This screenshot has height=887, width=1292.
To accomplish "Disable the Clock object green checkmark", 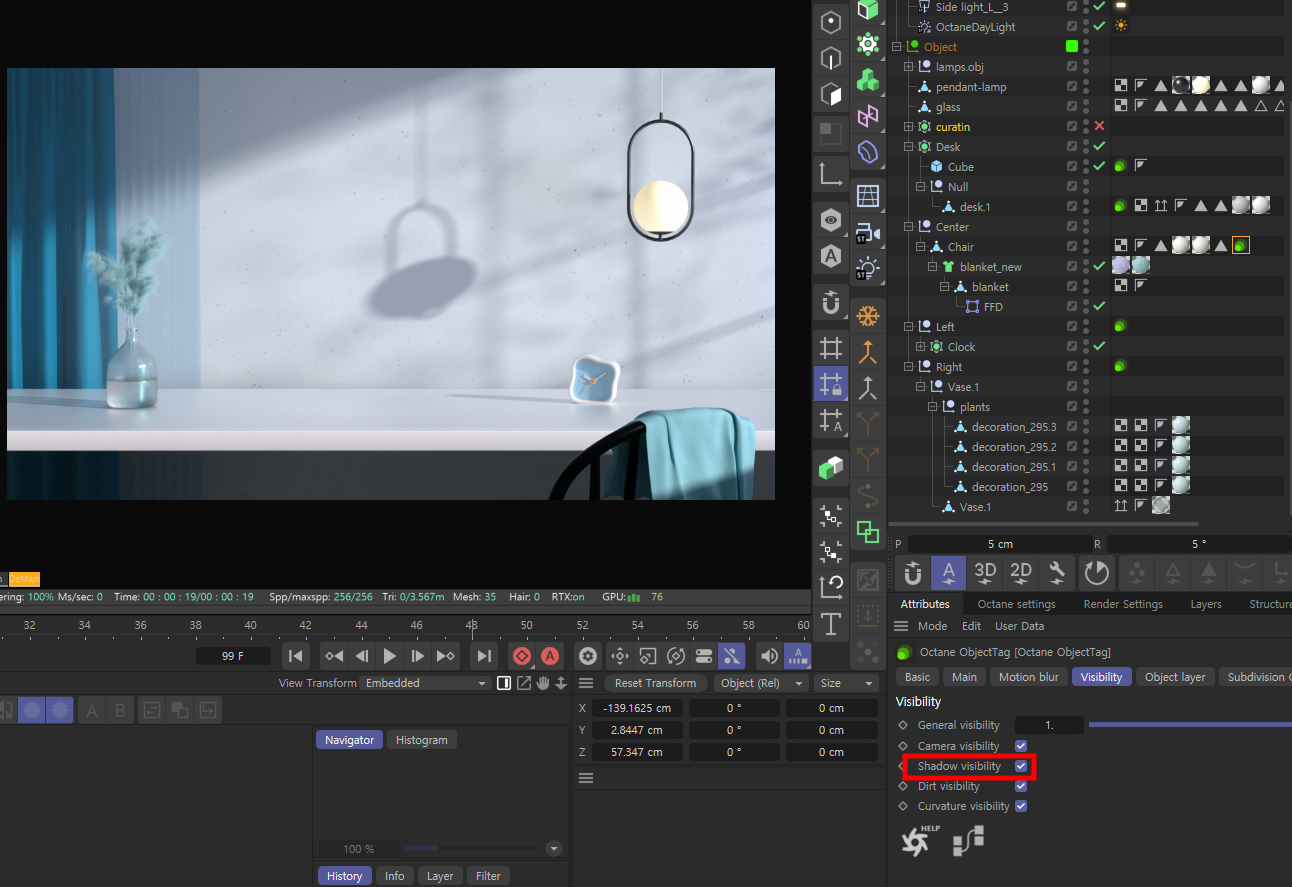I will (x=1099, y=347).
